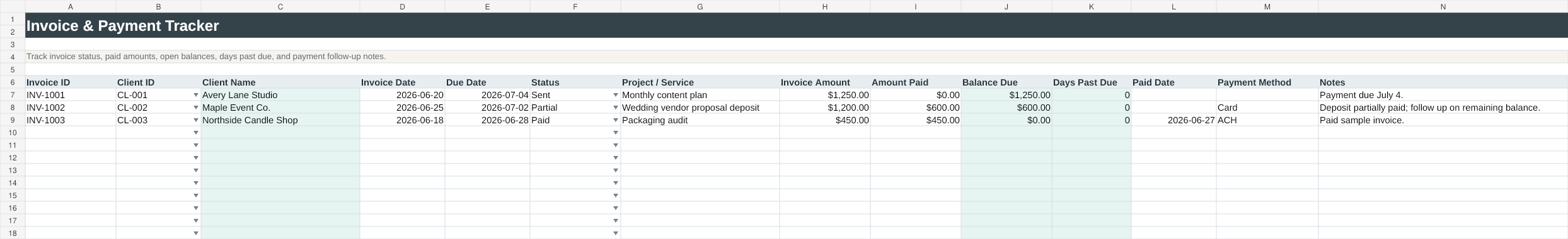Select the Invoice Date header cell

point(402,82)
